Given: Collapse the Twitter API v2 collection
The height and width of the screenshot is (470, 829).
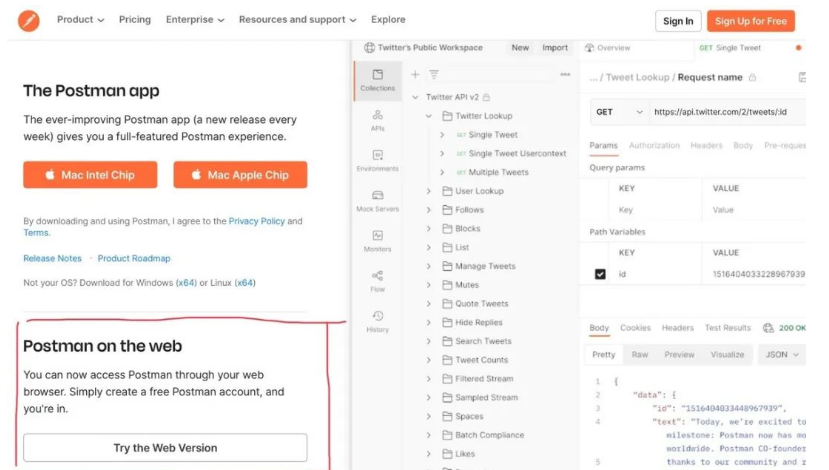Looking at the screenshot, I should (x=415, y=97).
